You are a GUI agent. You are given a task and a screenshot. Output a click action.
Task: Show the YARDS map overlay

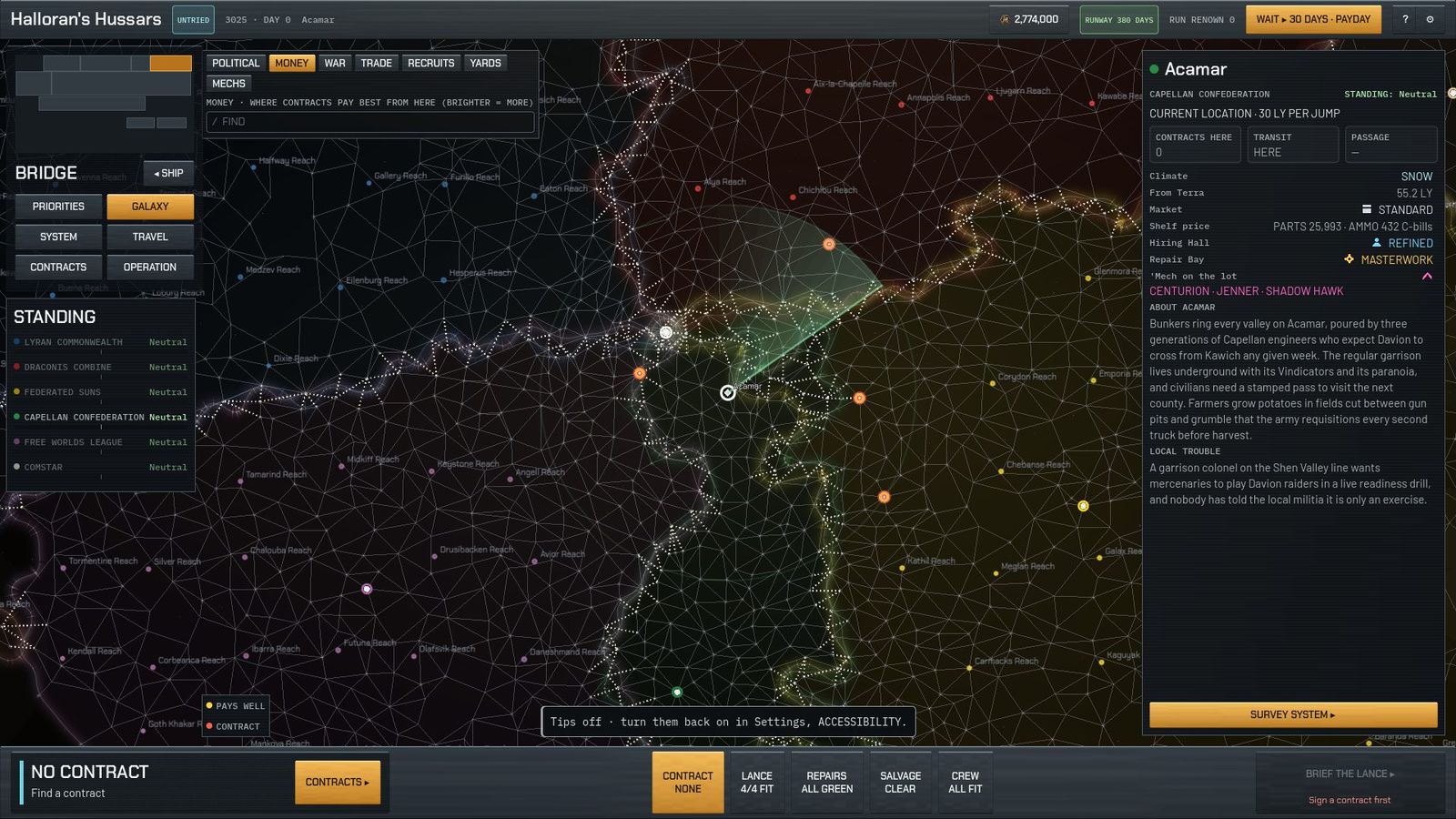(x=485, y=63)
